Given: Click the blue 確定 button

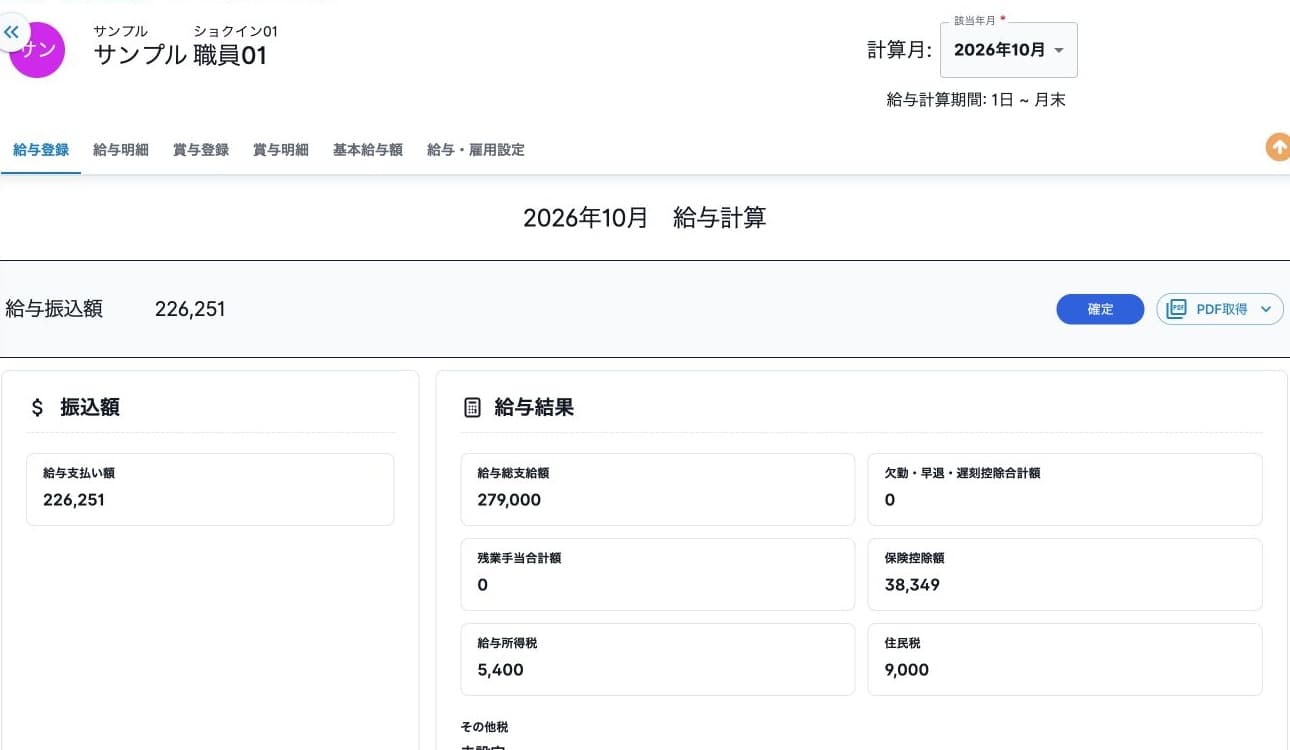Looking at the screenshot, I should pos(1100,310).
